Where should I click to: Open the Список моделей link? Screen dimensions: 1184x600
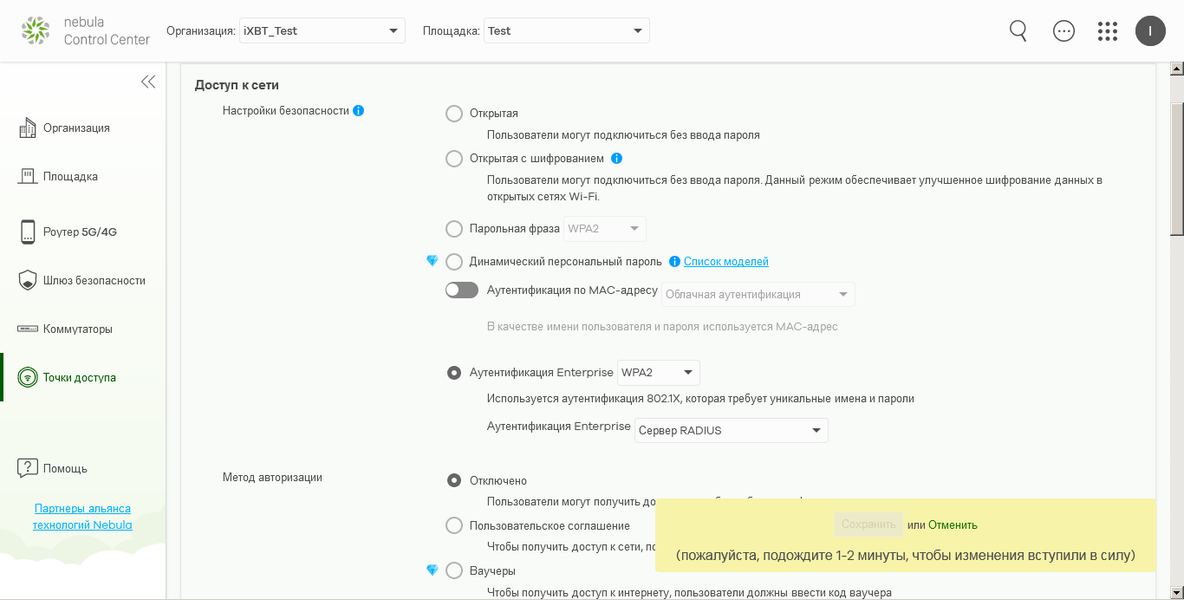click(726, 262)
